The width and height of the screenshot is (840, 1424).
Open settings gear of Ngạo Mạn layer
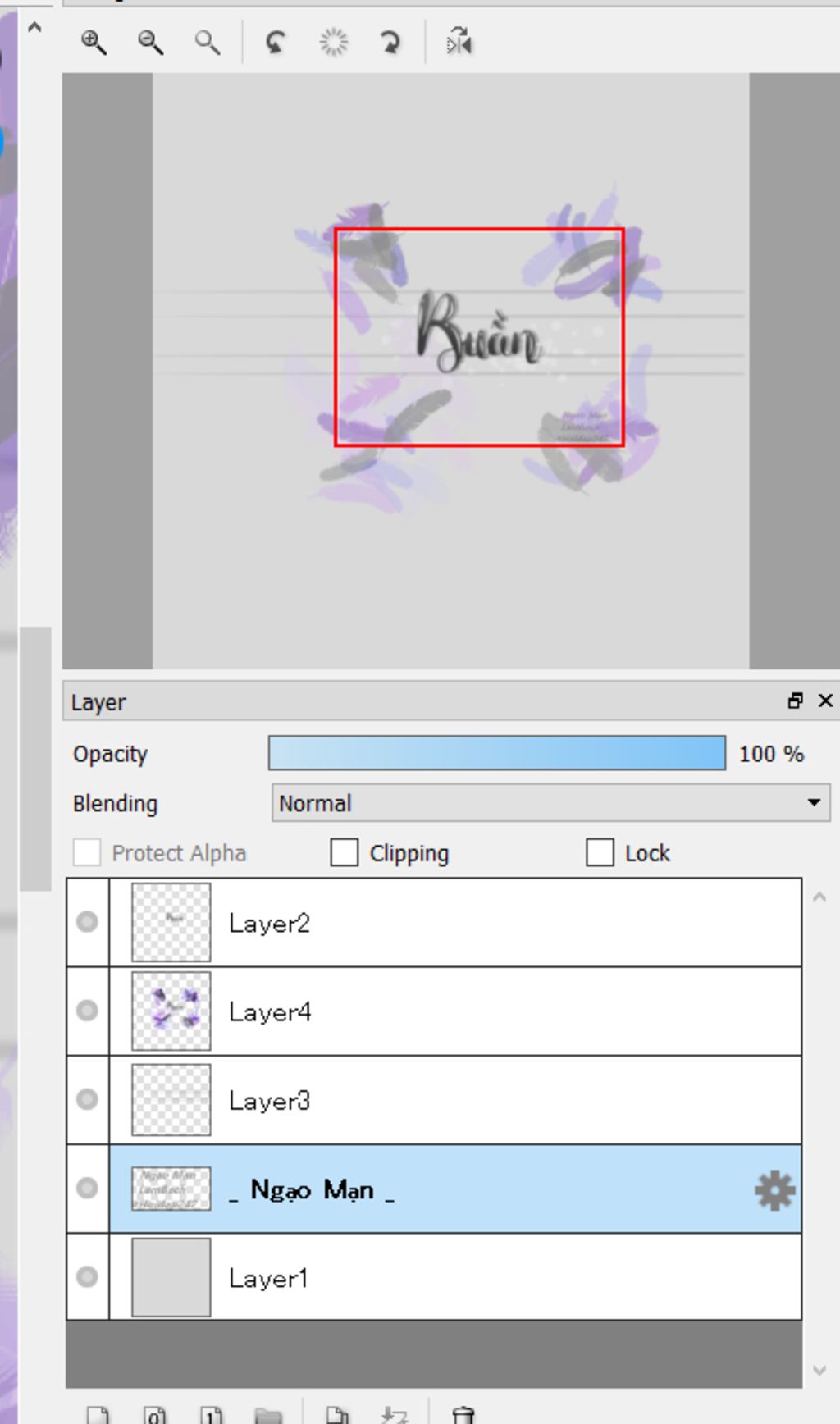tap(774, 1190)
